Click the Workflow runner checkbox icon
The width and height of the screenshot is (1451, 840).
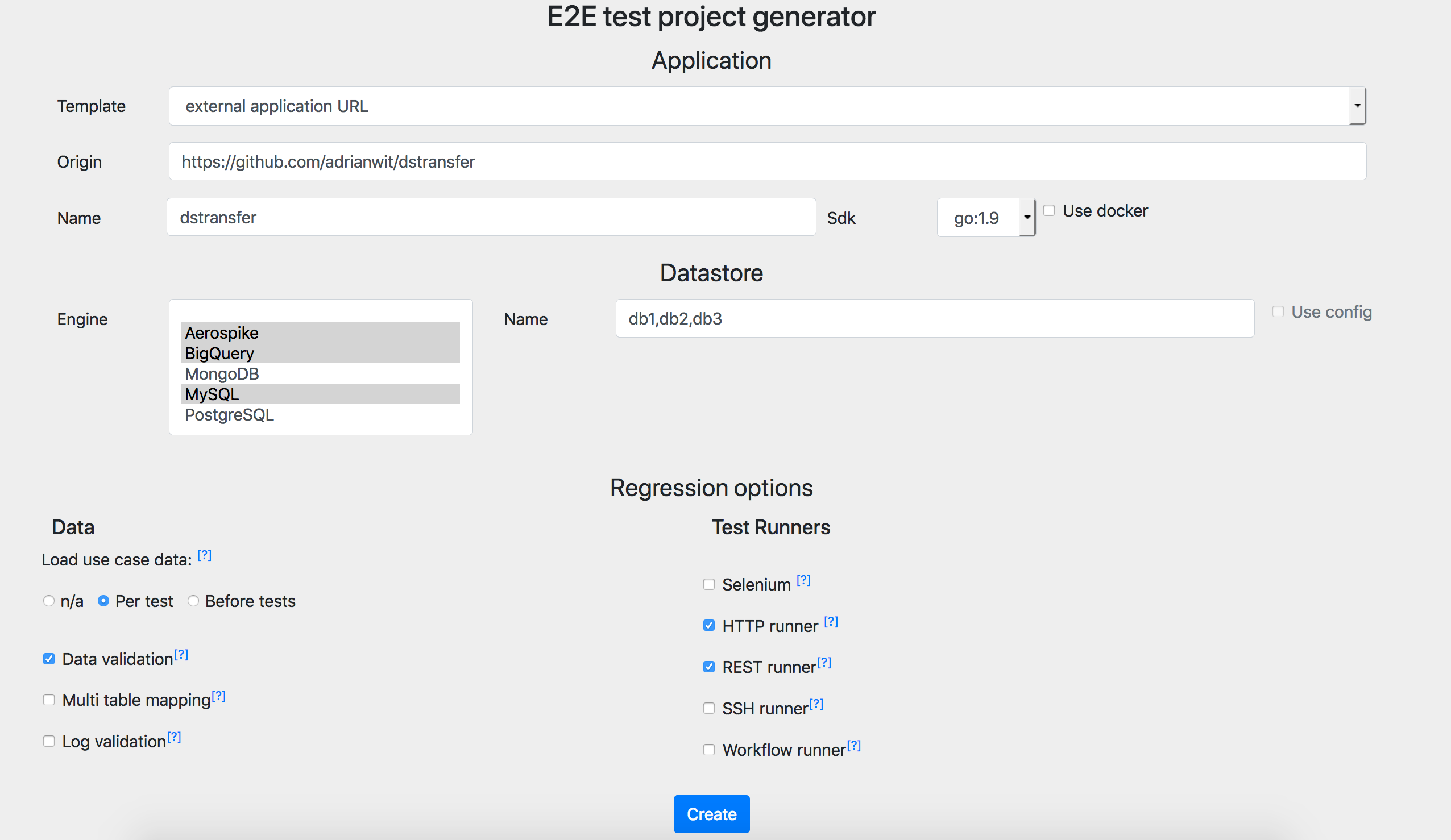[708, 749]
